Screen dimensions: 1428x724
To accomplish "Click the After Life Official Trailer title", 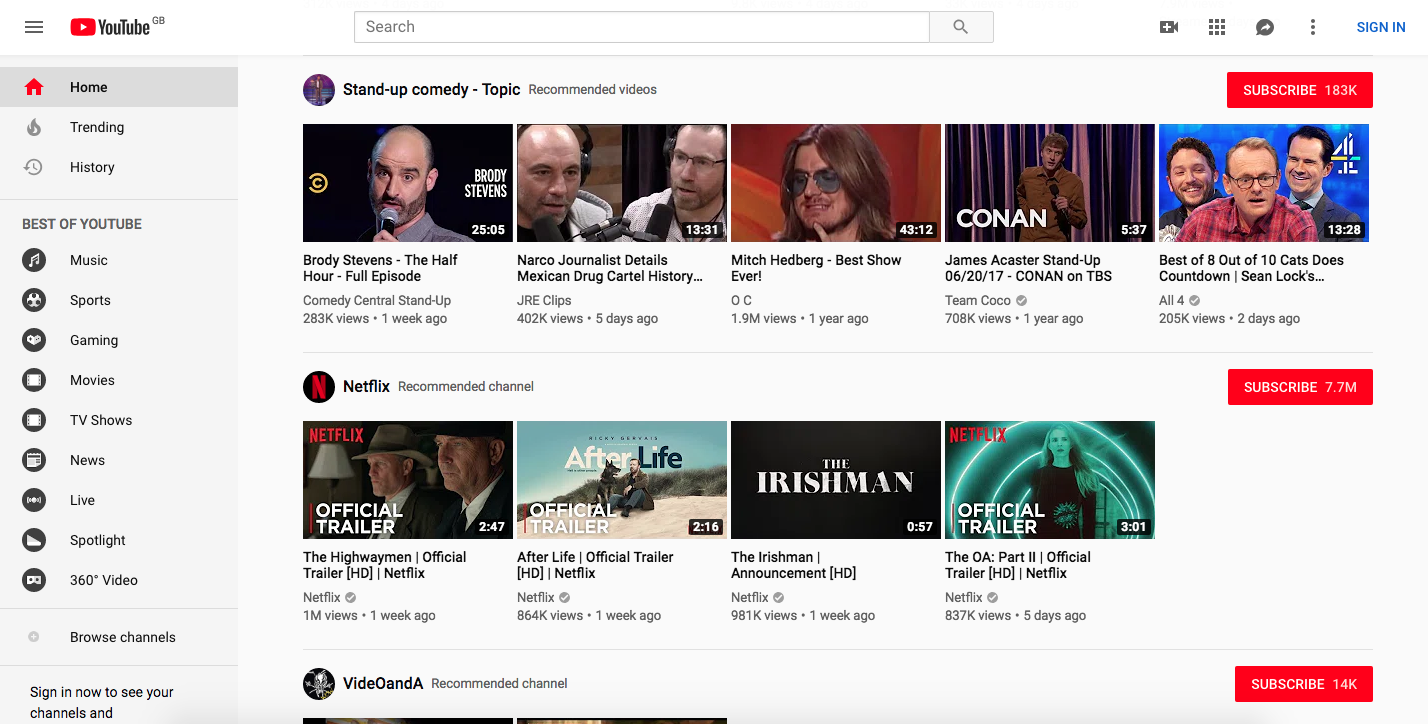I will coord(595,565).
